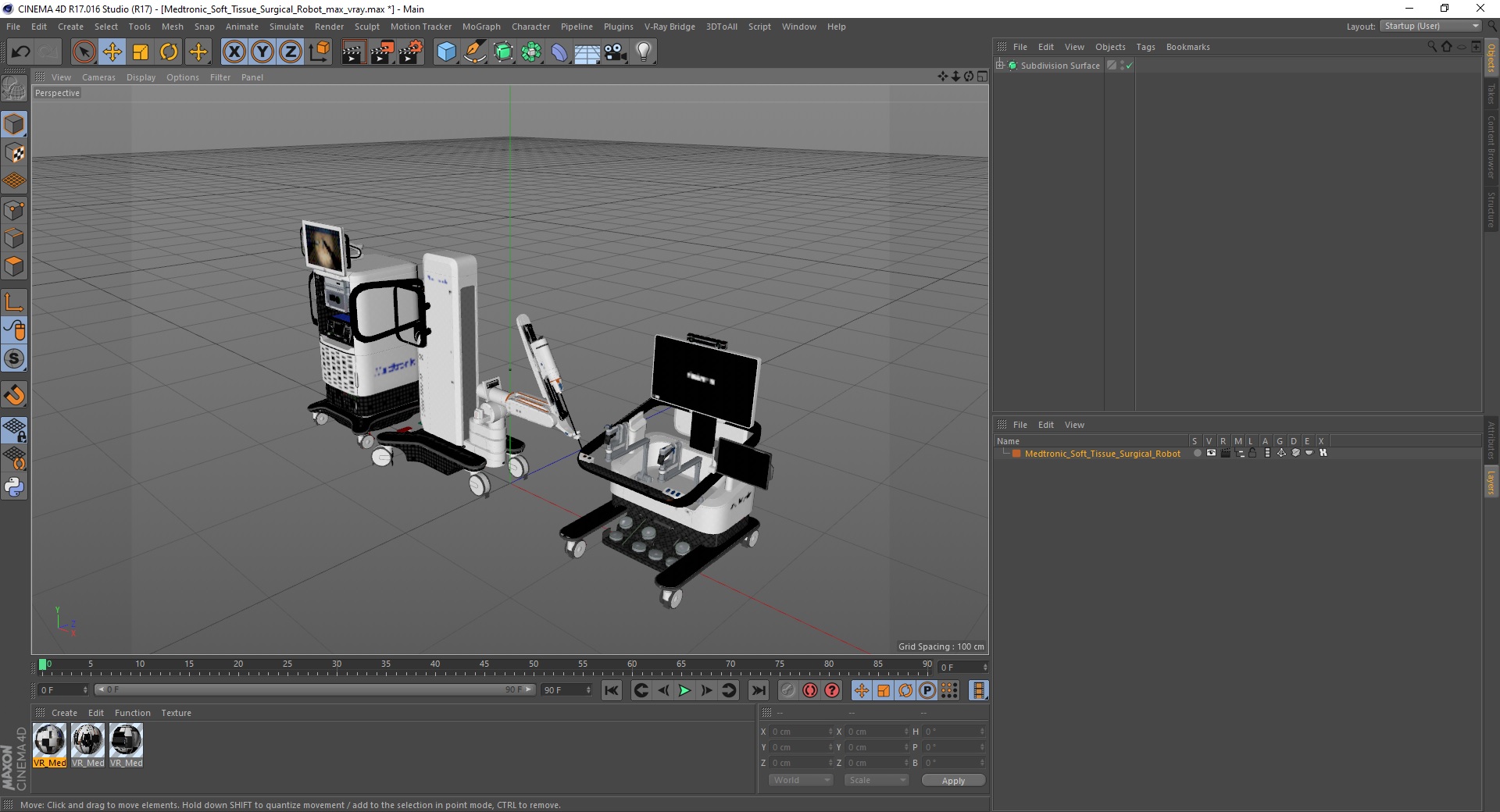Open the Layout Startup (User) dropdown
This screenshot has width=1500, height=812.
pyautogui.click(x=1431, y=26)
